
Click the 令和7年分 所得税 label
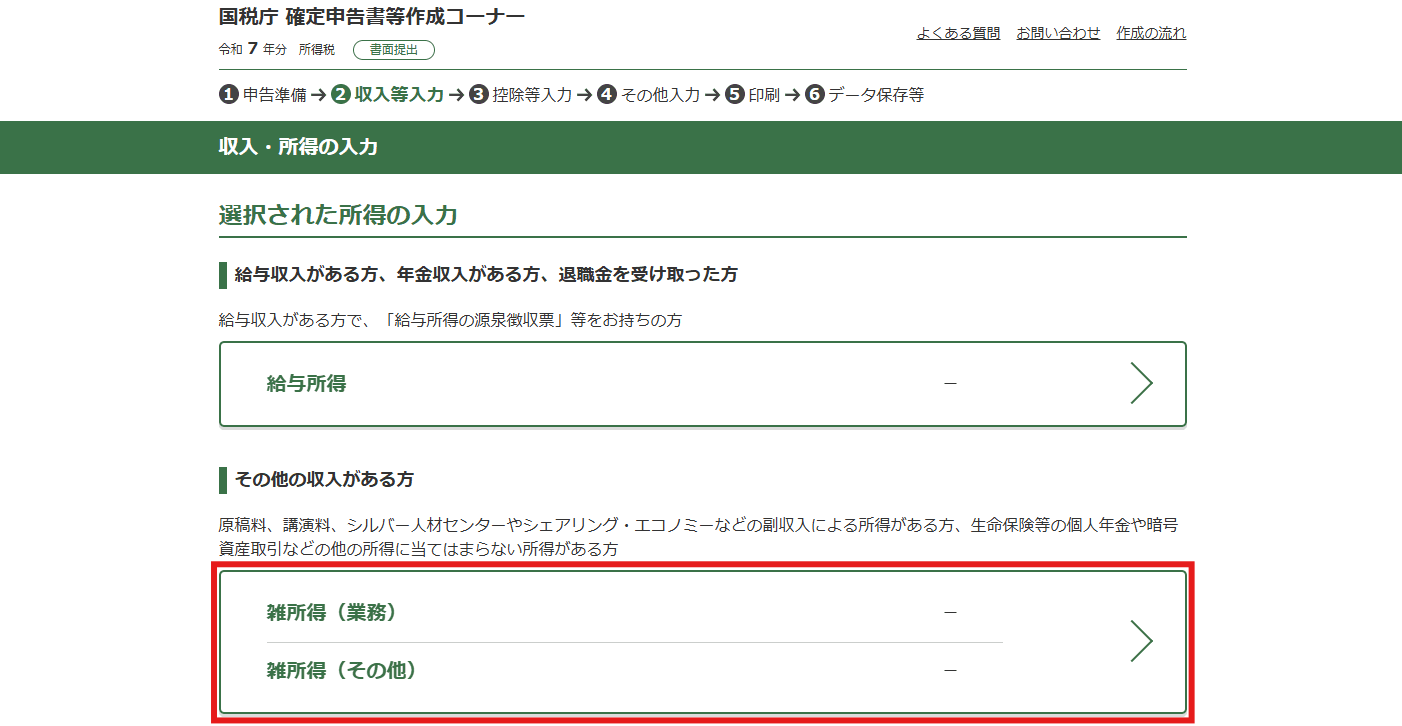(x=276, y=49)
